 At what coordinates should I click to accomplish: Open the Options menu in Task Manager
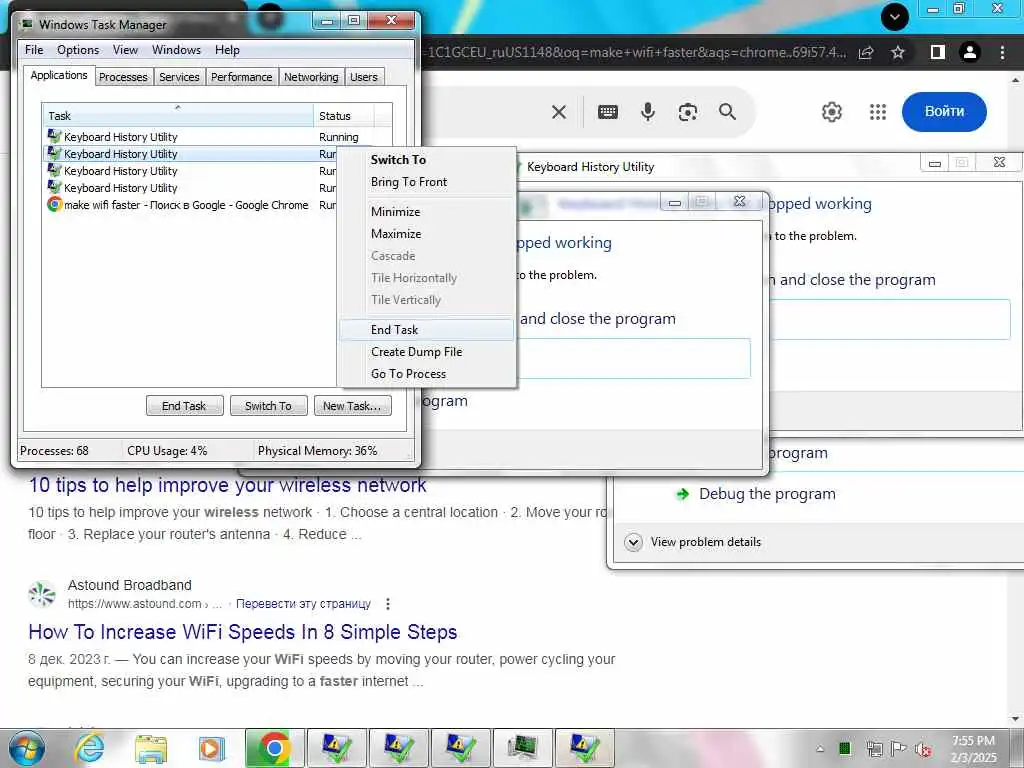(x=78, y=50)
